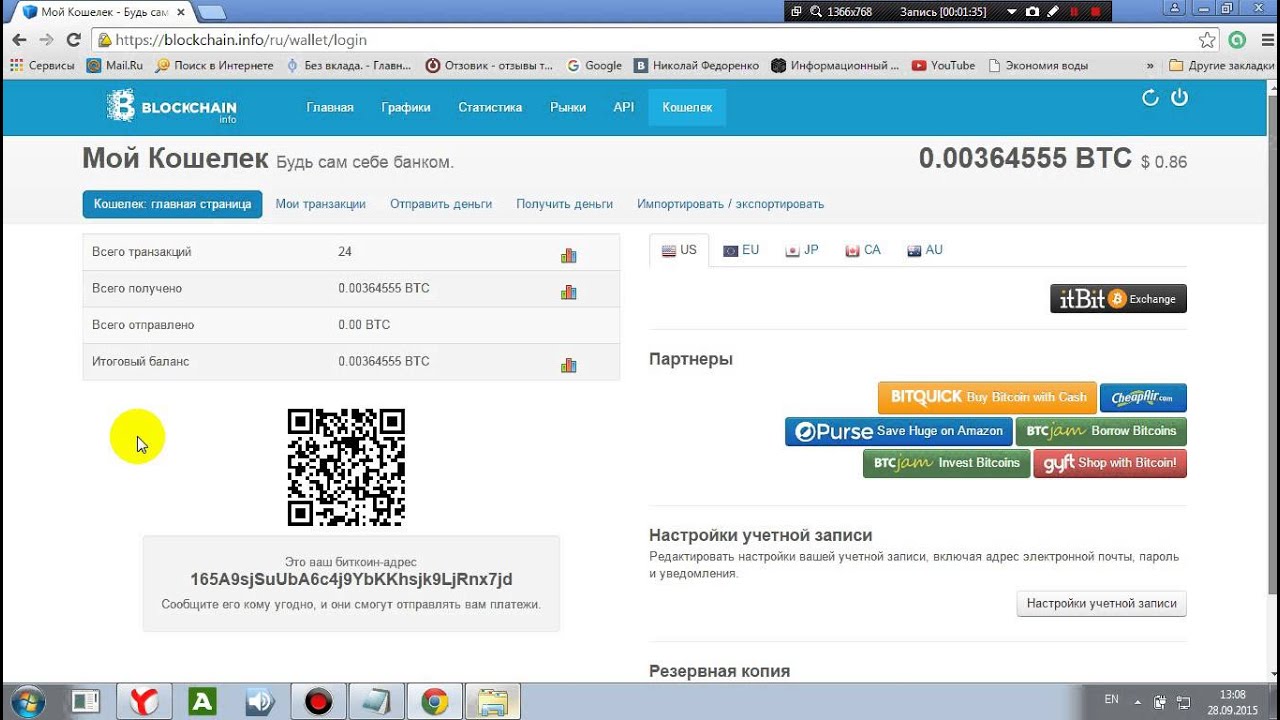Open YouTube bookmark

(x=943, y=65)
